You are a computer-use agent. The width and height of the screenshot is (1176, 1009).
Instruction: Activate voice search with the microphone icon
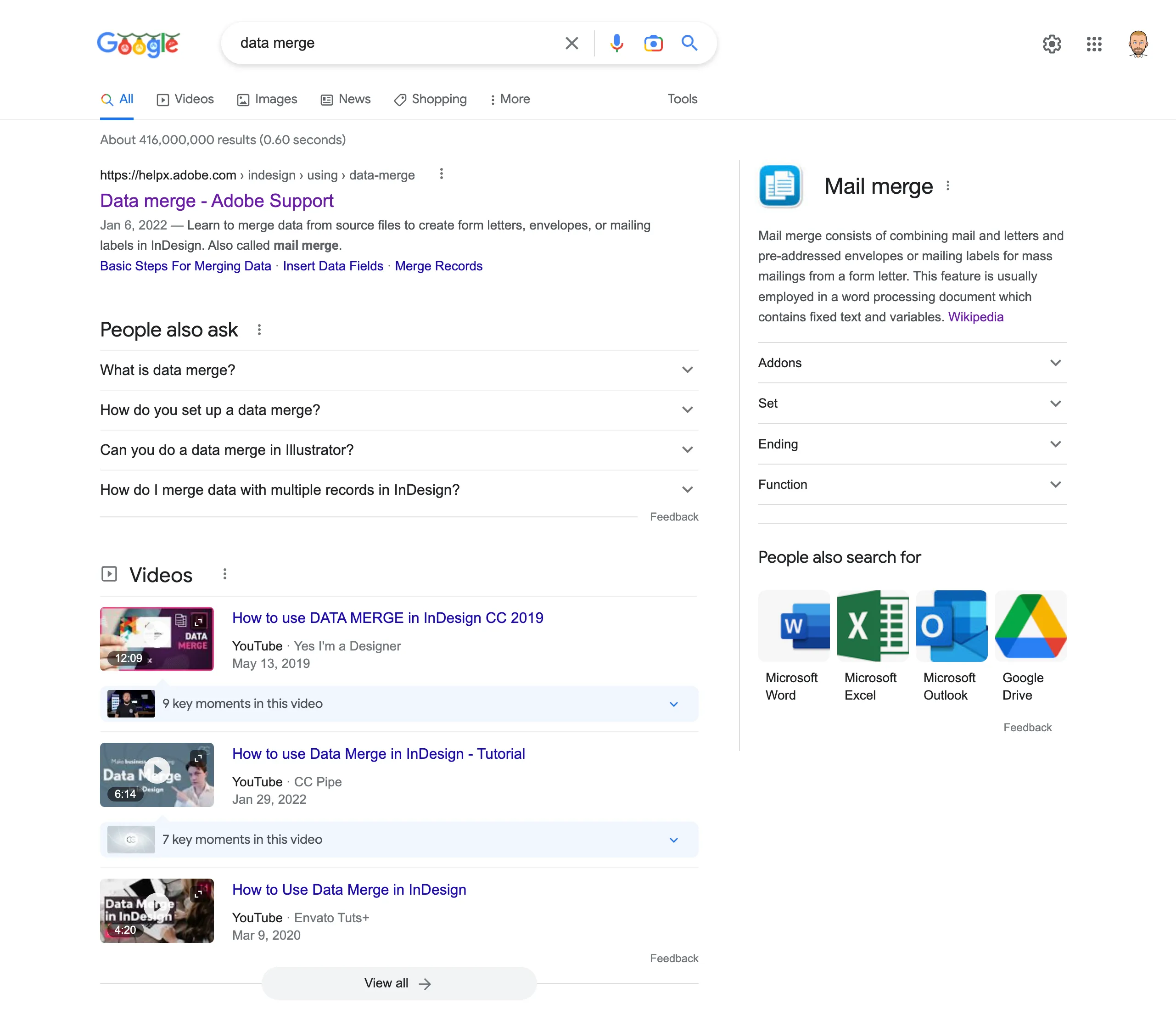point(616,43)
